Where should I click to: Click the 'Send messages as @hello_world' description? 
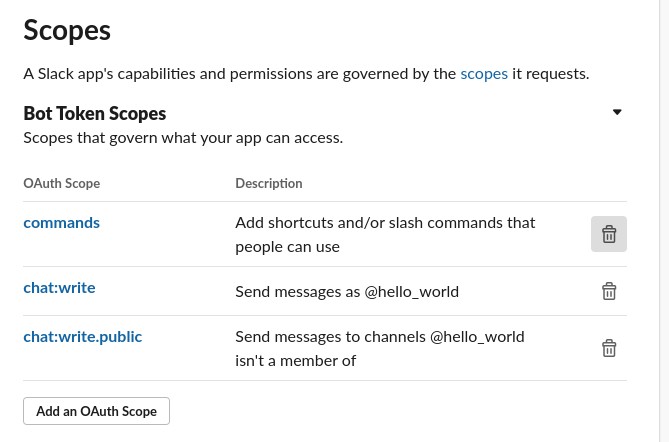point(347,292)
